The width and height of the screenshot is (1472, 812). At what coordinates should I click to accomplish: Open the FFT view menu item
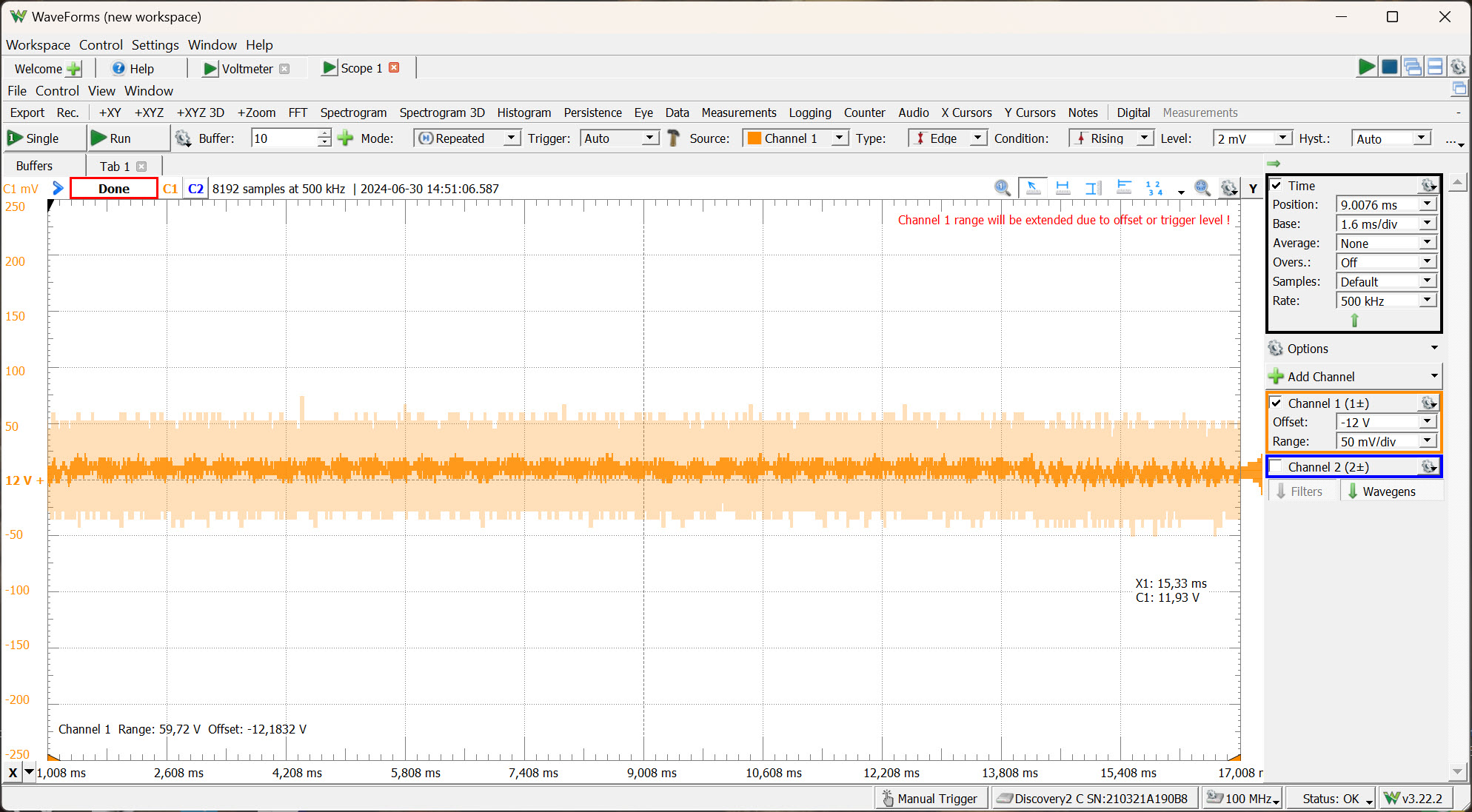point(298,113)
